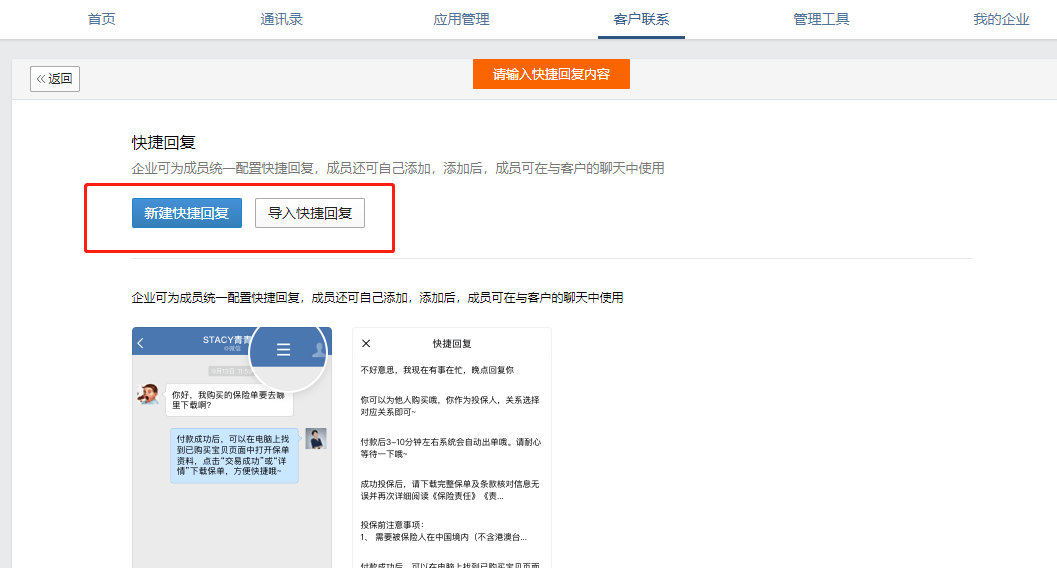Go to the 管理工具 tab
Screen dimensions: 1057x568
point(821,19)
